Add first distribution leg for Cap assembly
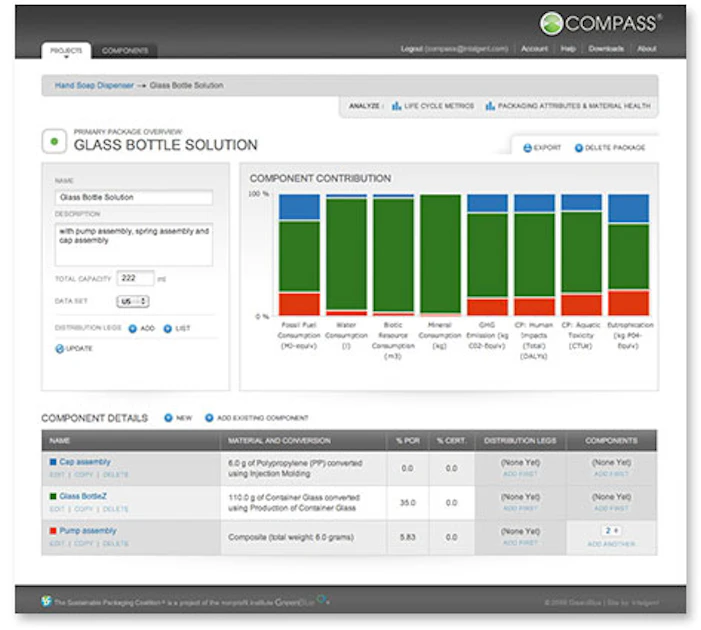 [x=520, y=474]
